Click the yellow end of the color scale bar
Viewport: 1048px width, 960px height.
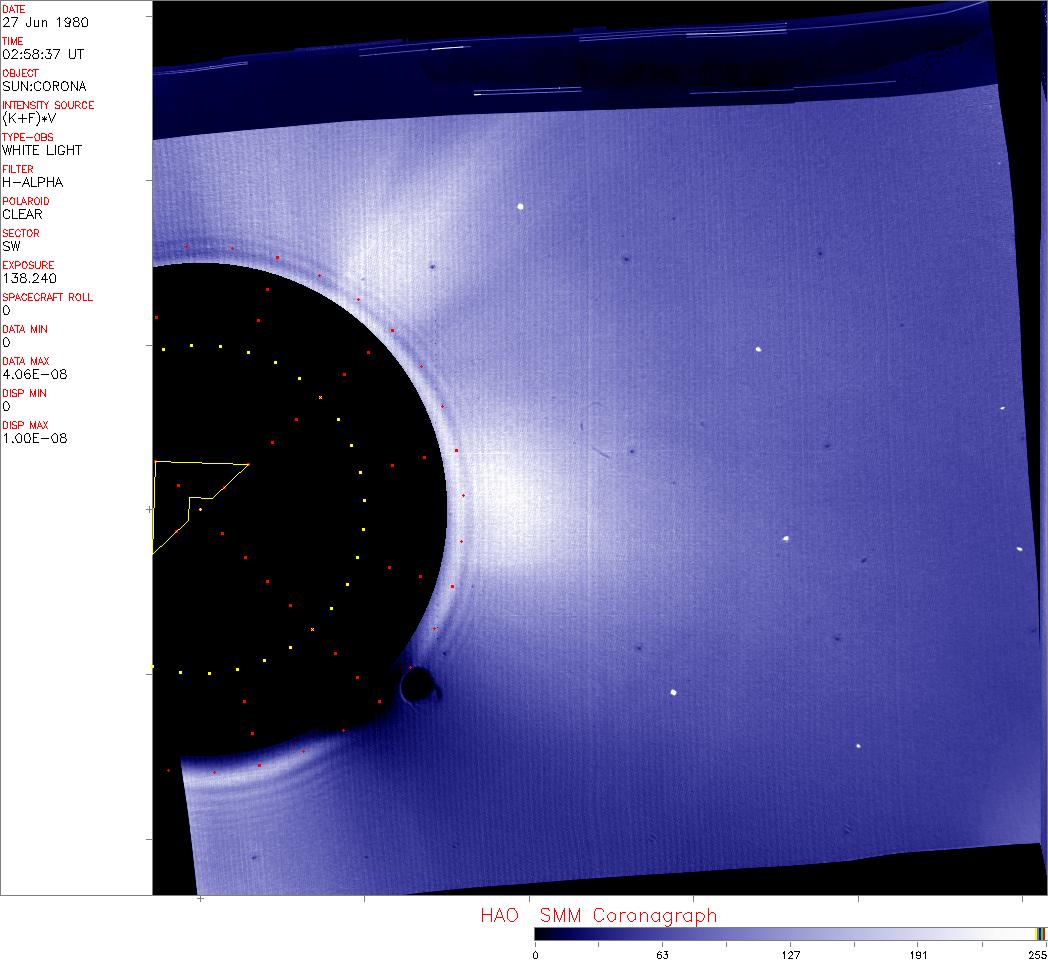coord(1040,933)
